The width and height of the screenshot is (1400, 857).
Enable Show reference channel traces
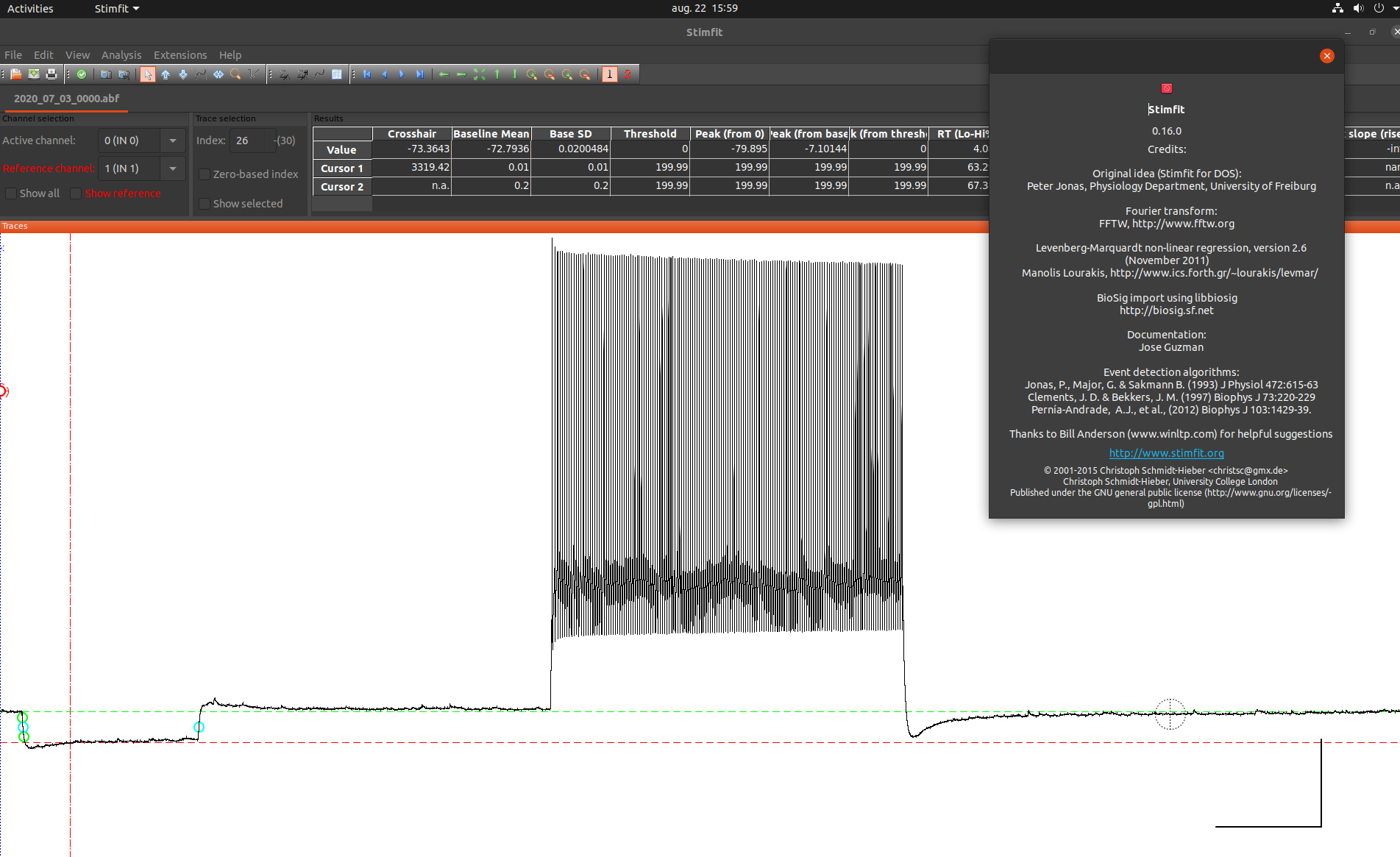pyautogui.click(x=76, y=193)
